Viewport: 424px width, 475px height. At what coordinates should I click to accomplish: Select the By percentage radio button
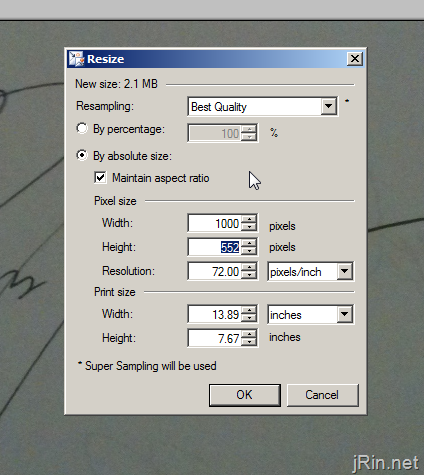tap(82, 128)
